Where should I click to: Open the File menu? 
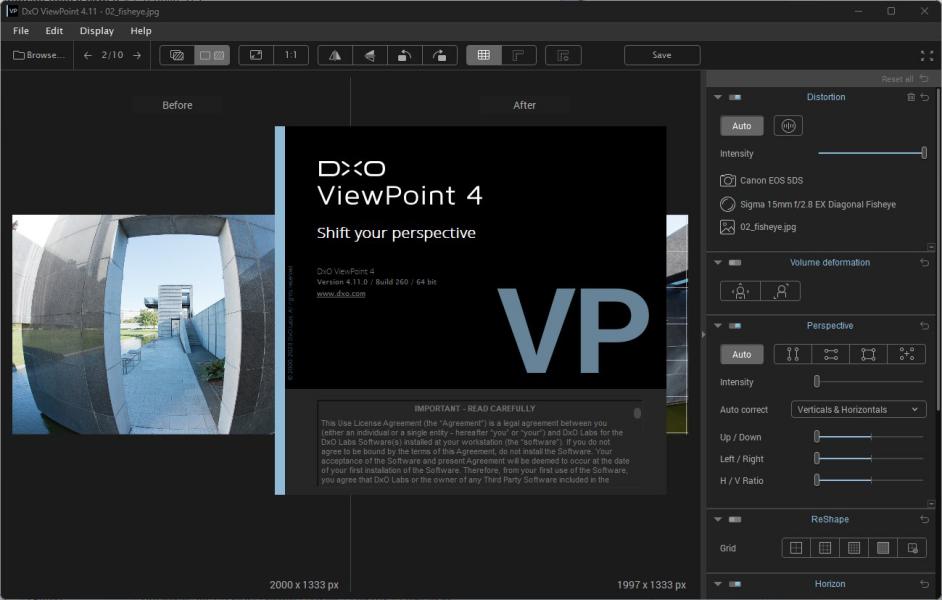(x=20, y=31)
